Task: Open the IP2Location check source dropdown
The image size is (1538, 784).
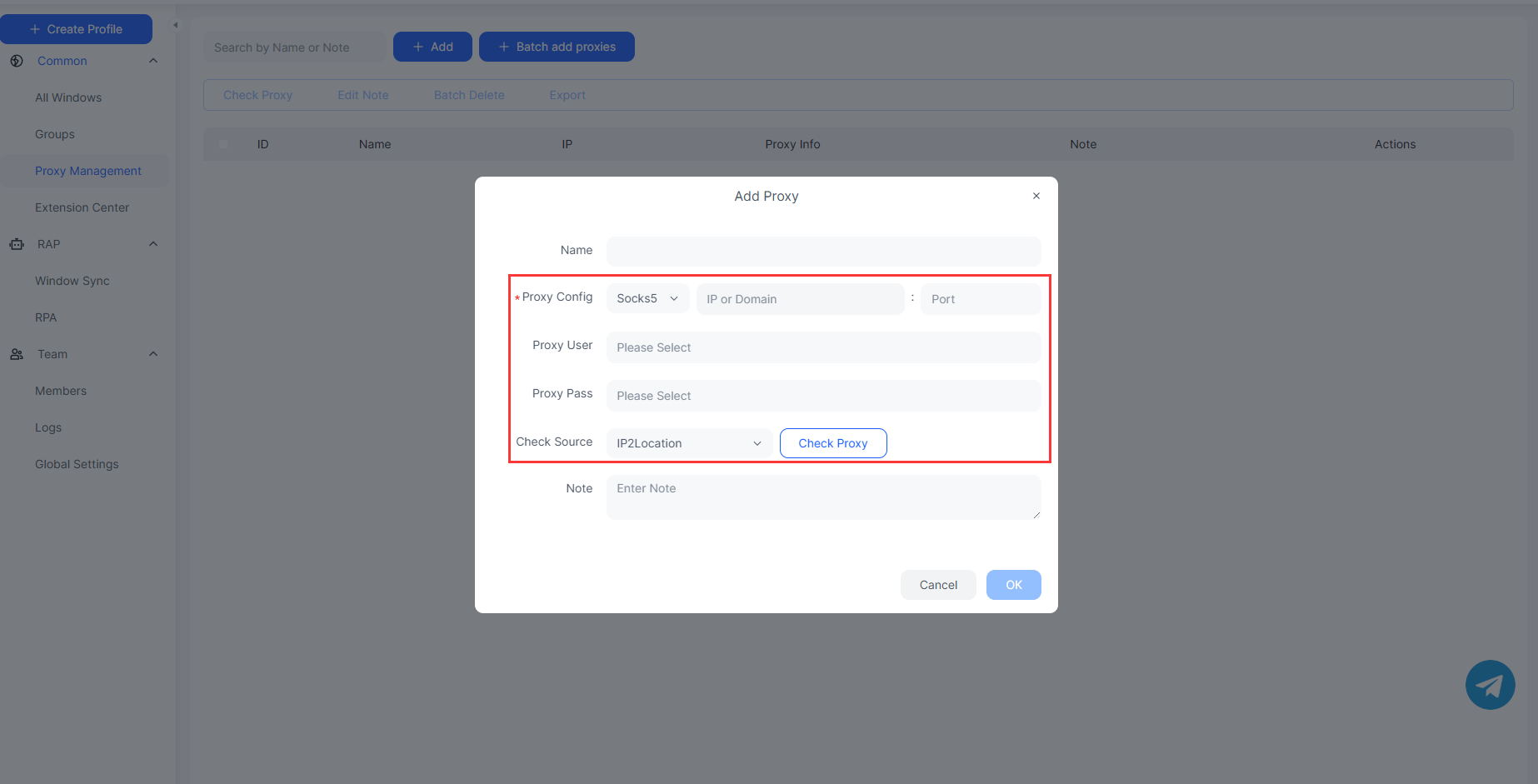Action: 688,443
